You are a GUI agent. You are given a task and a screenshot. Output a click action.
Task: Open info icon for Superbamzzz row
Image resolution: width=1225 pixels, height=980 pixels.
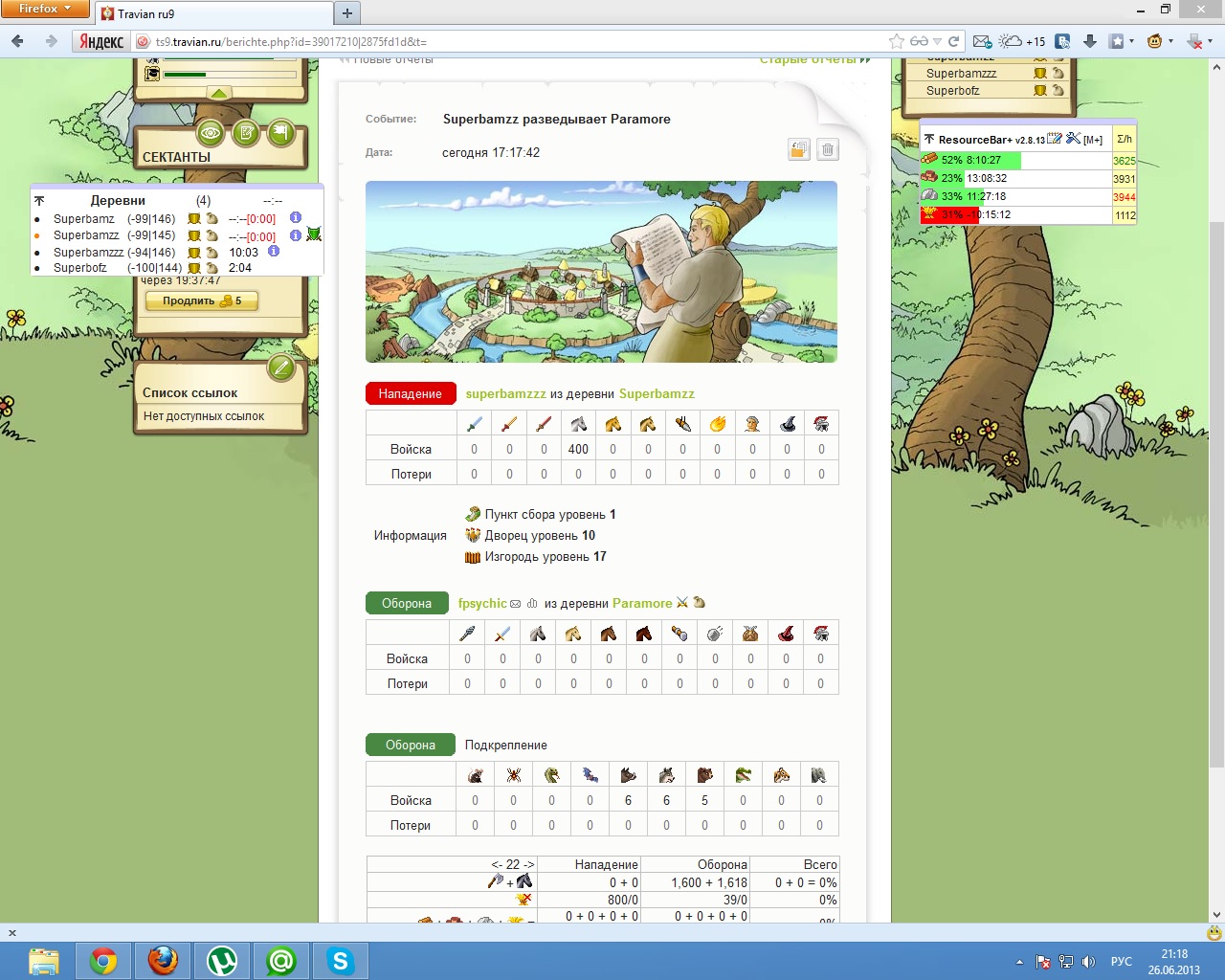(x=274, y=252)
